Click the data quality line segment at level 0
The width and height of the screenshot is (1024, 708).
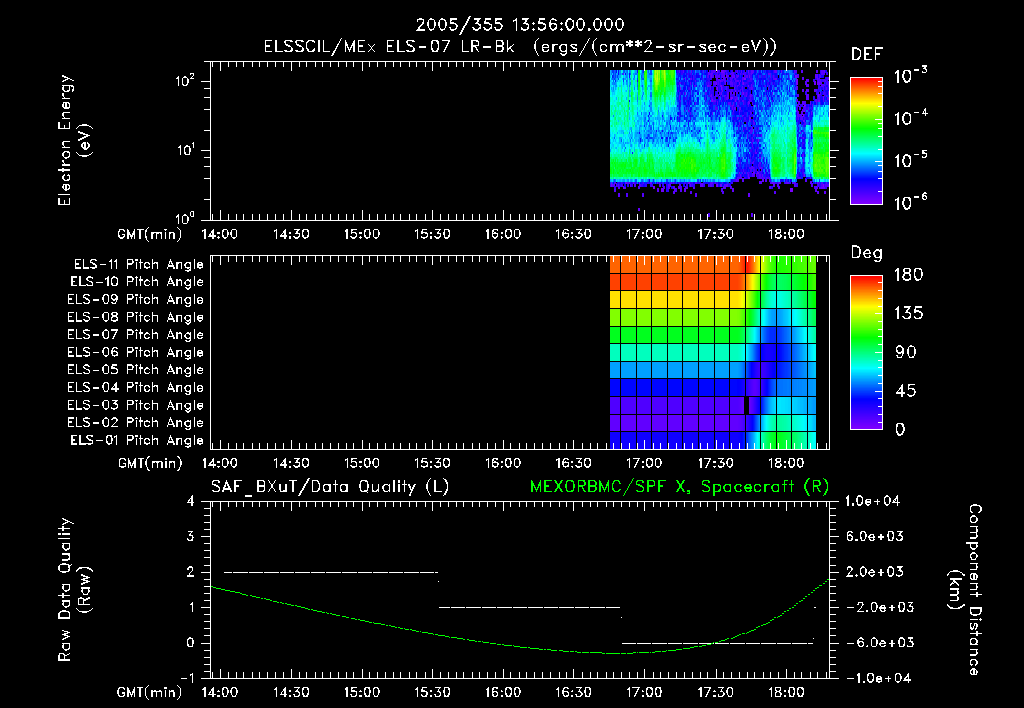tap(717, 643)
